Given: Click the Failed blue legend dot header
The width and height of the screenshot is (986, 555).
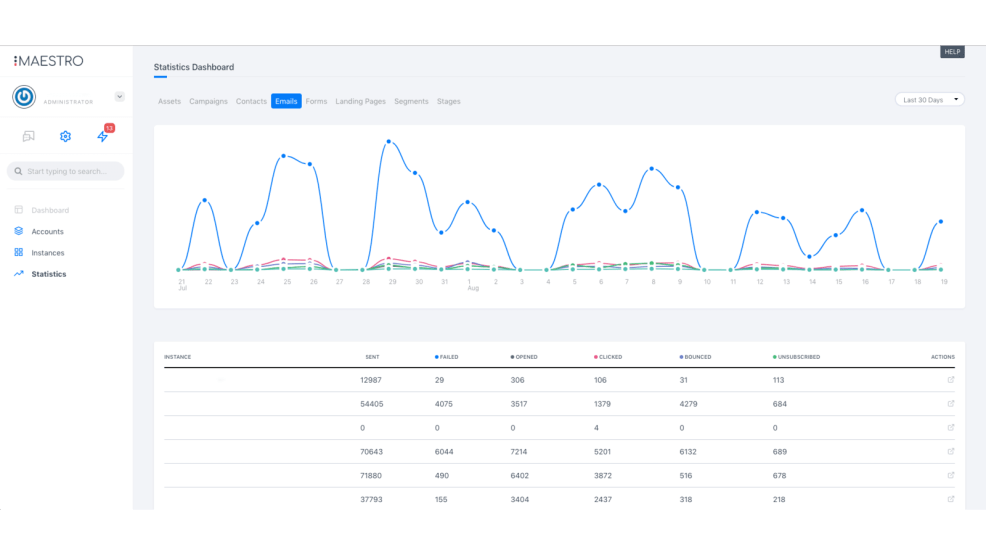Looking at the screenshot, I should (x=446, y=357).
